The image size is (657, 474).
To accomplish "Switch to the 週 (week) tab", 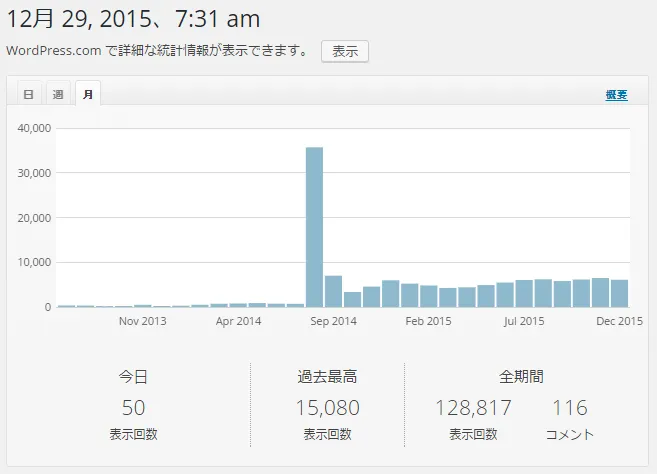I will [58, 94].
